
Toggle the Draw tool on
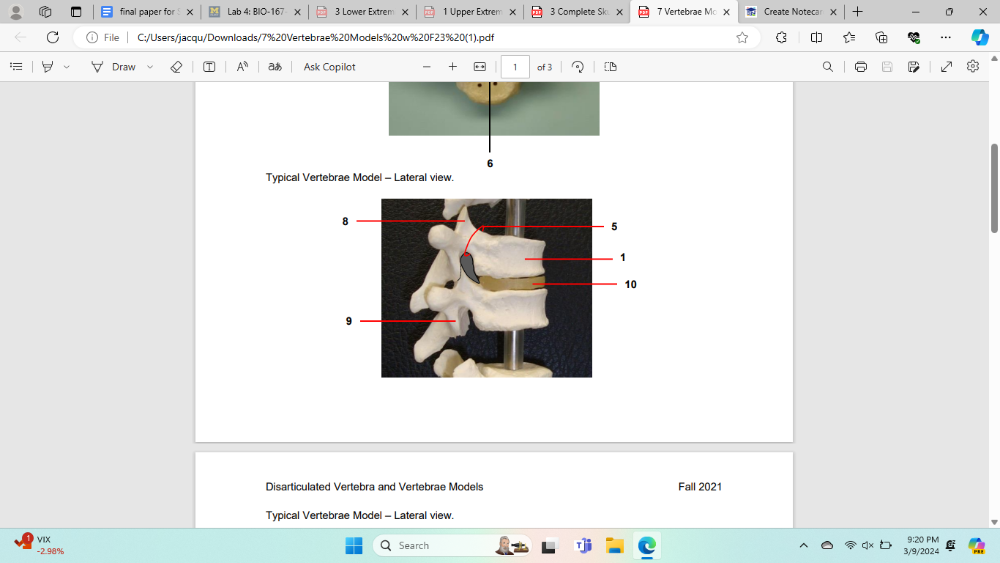[x=113, y=67]
